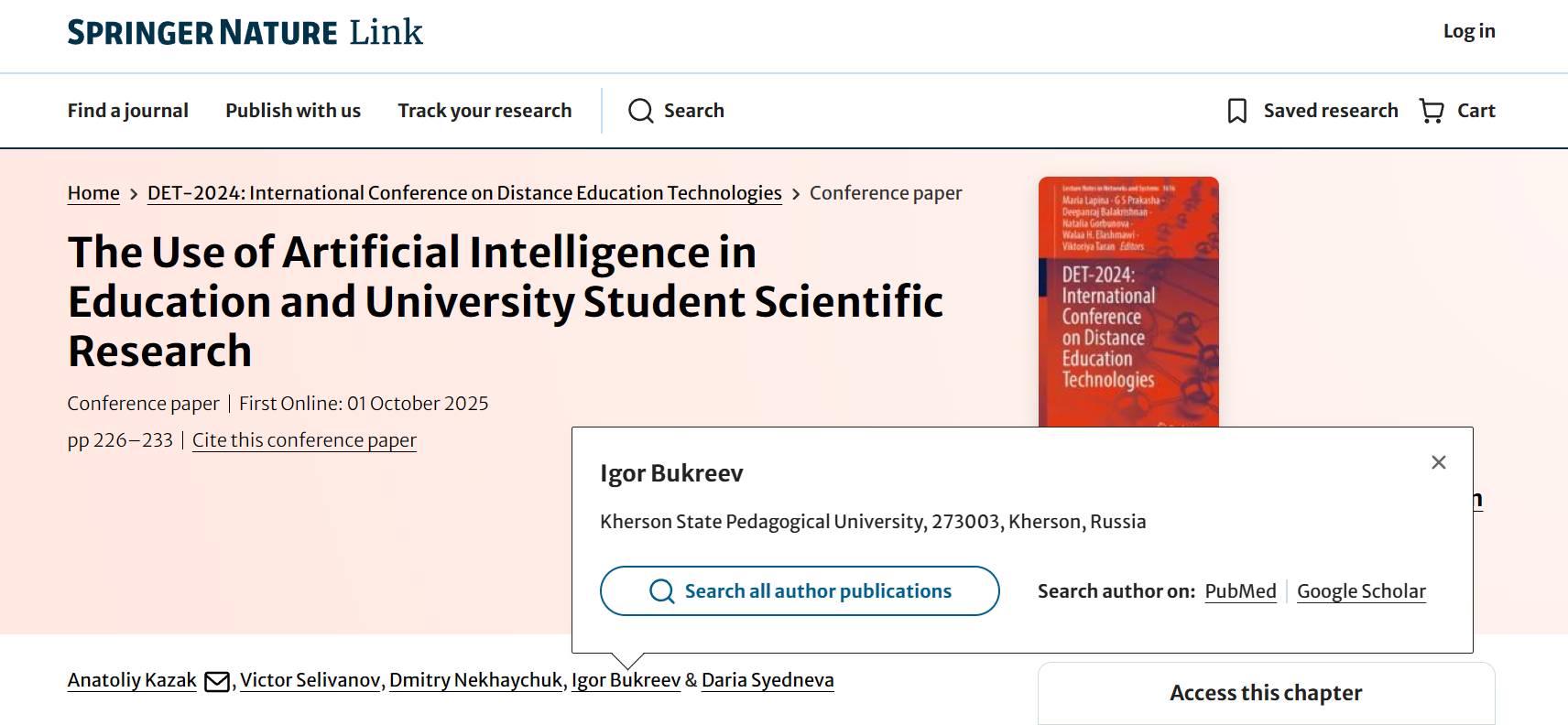This screenshot has height=725, width=1568.
Task: Select Track your research in navigation
Action: point(485,111)
